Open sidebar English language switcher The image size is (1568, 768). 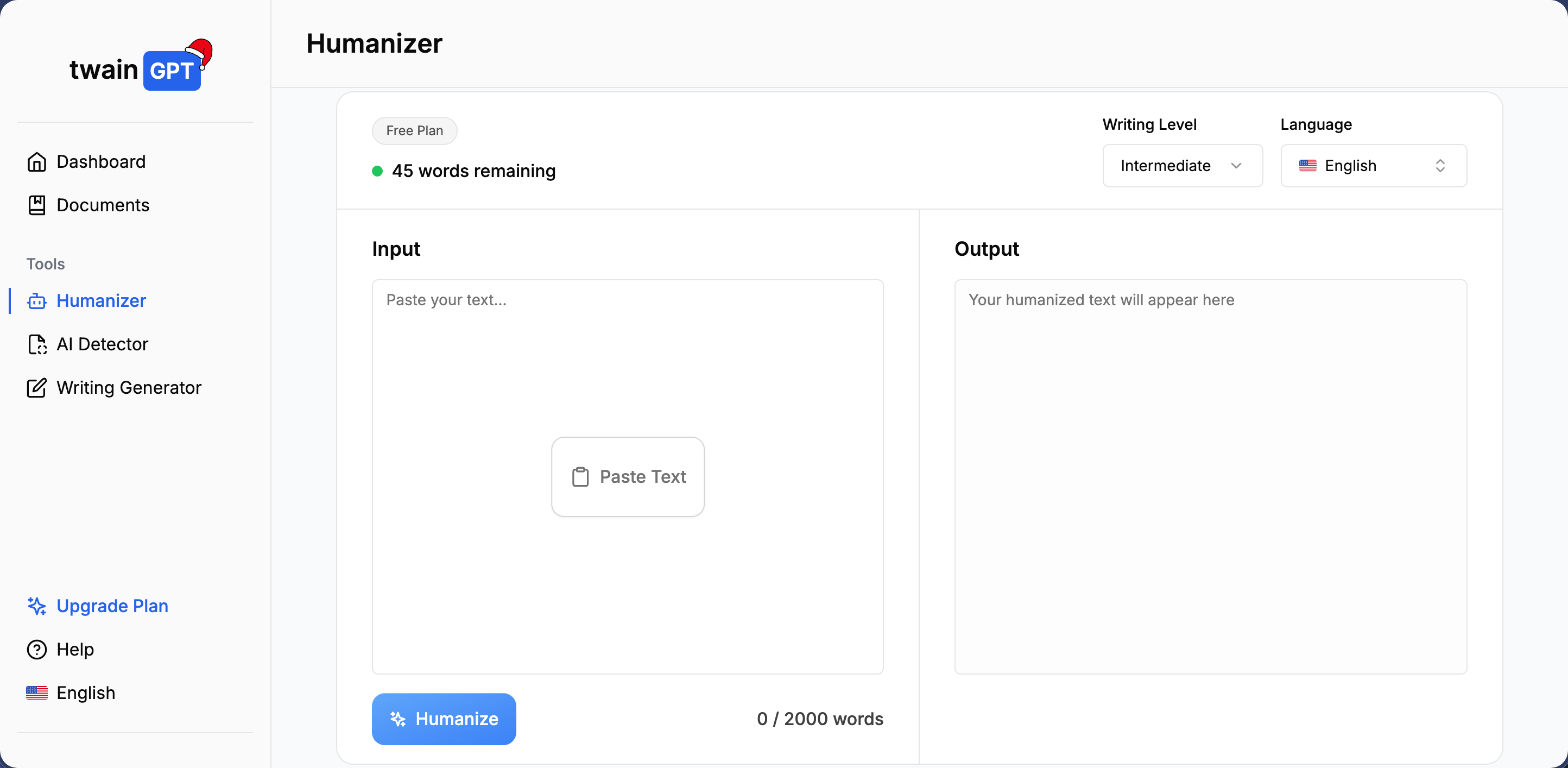(x=85, y=693)
